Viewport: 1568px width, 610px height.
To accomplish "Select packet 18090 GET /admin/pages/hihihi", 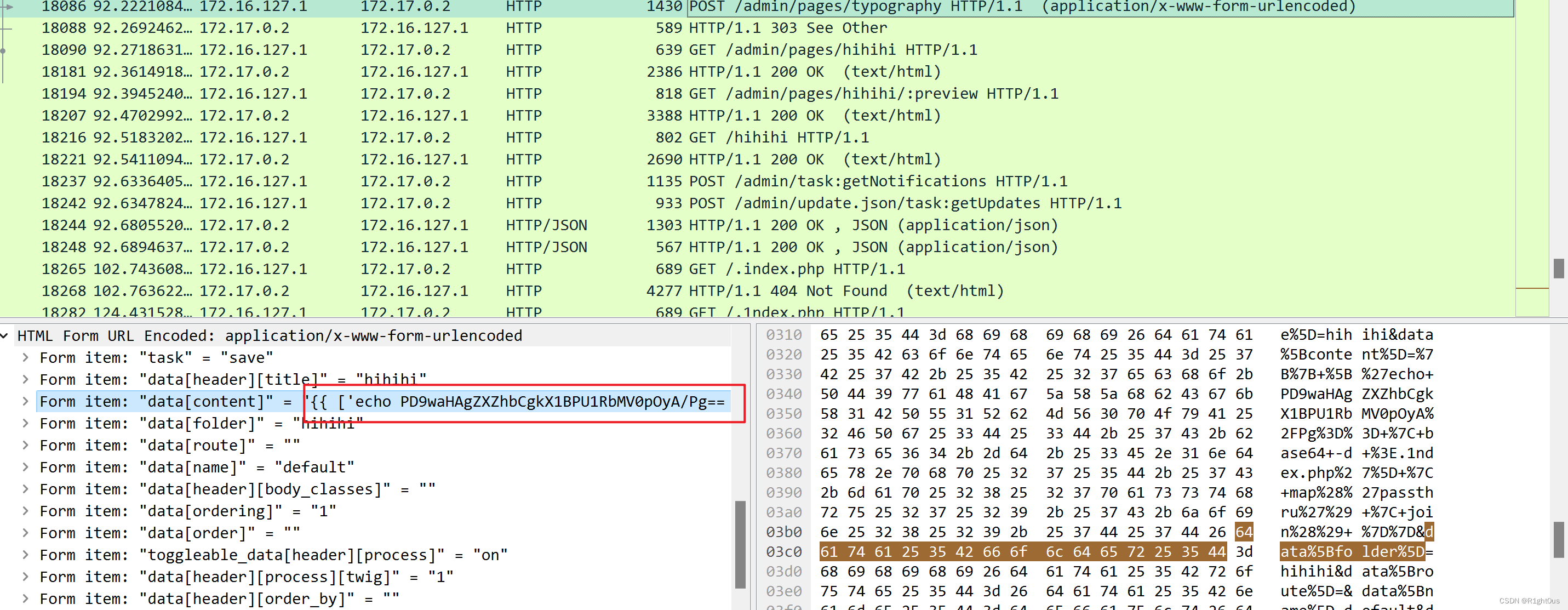I will tap(757, 50).
